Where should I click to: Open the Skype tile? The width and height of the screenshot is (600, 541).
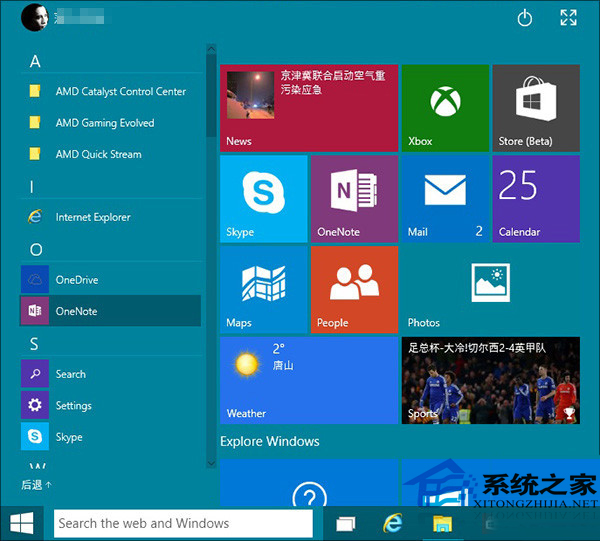tap(263, 198)
